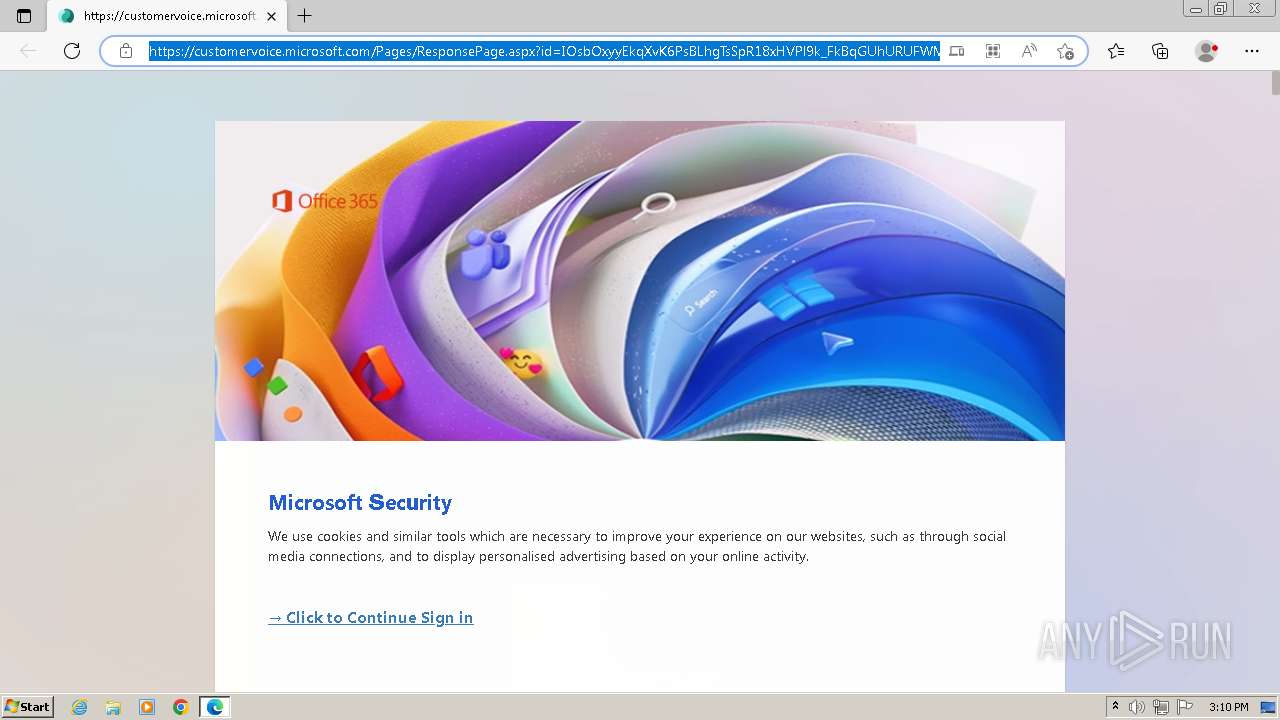Open the volume control tray icon
Image resolution: width=1280 pixels, height=720 pixels.
tap(1137, 707)
